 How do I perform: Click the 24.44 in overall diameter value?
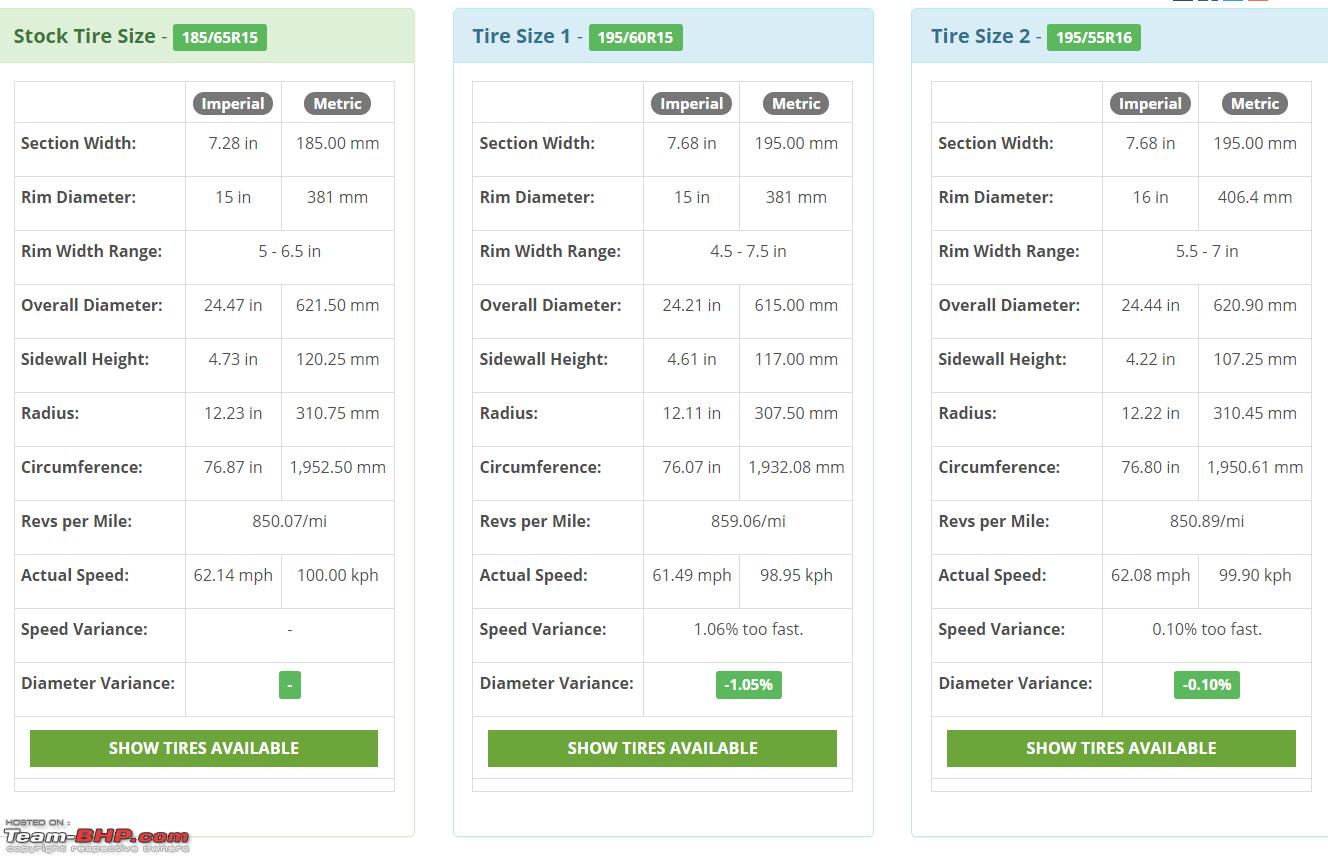(x=1150, y=305)
